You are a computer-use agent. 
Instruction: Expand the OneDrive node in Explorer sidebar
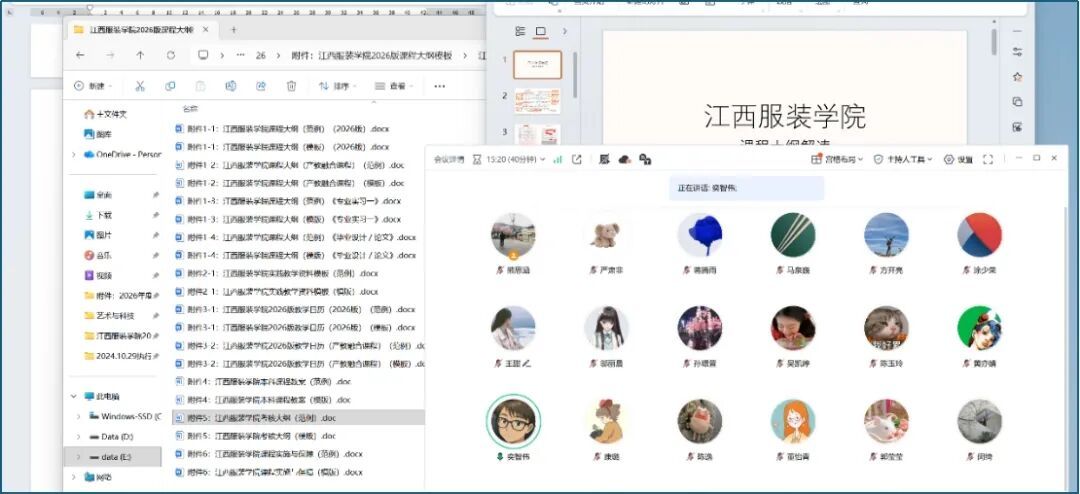(74, 154)
